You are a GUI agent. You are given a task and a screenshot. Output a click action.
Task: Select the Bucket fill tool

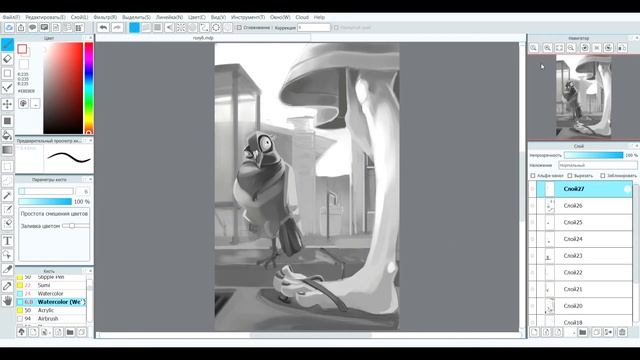coord(7,135)
